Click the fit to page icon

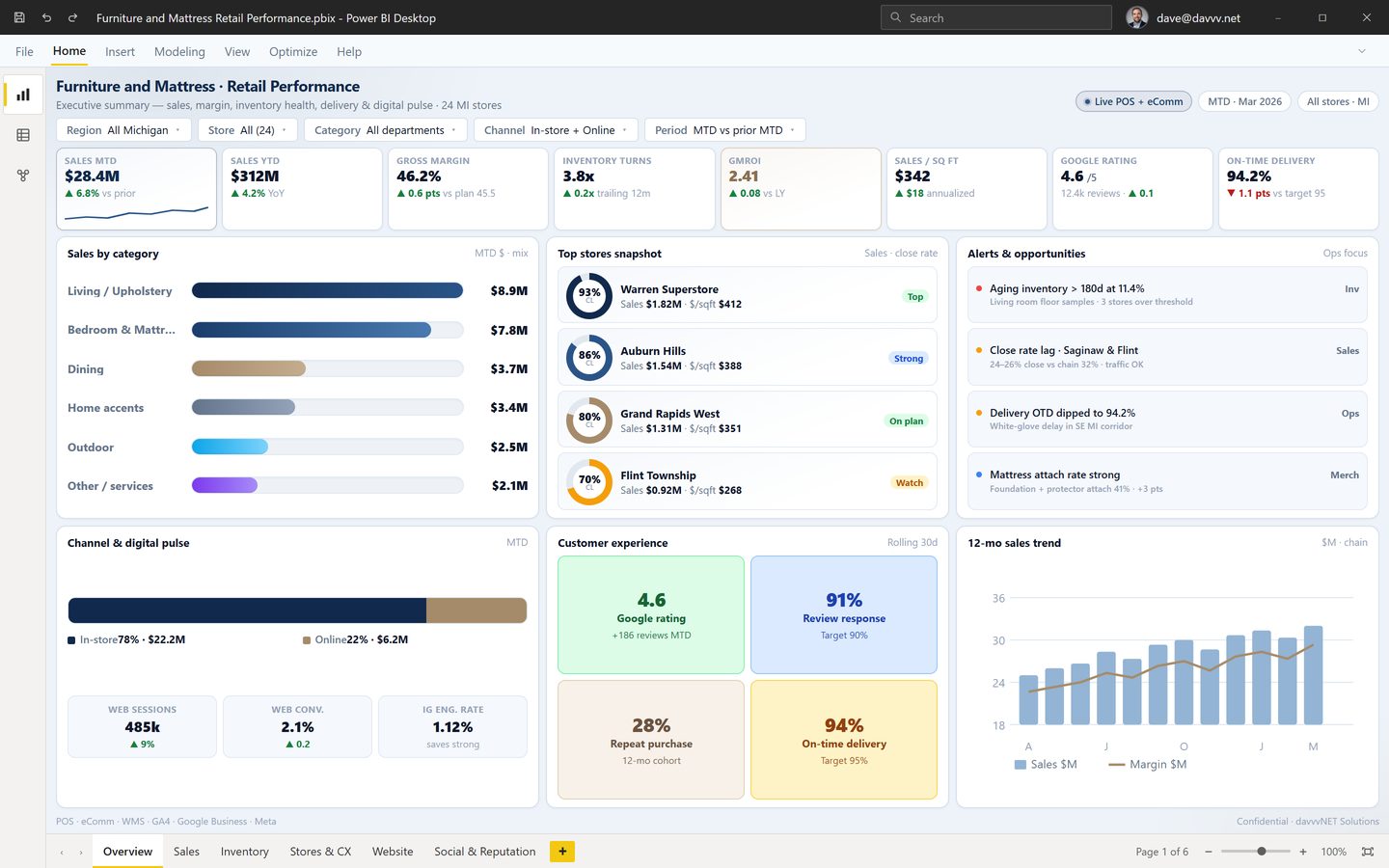tap(1368, 852)
